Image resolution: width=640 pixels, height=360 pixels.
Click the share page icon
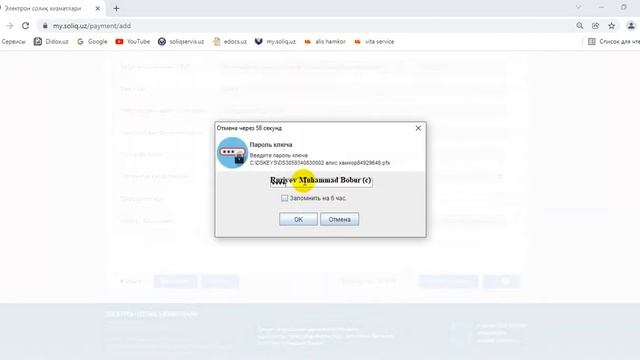pos(596,26)
